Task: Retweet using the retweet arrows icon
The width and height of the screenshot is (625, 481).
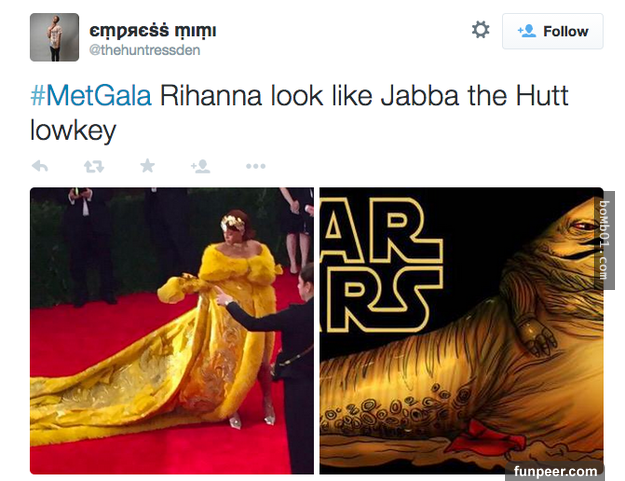Action: coord(94,166)
